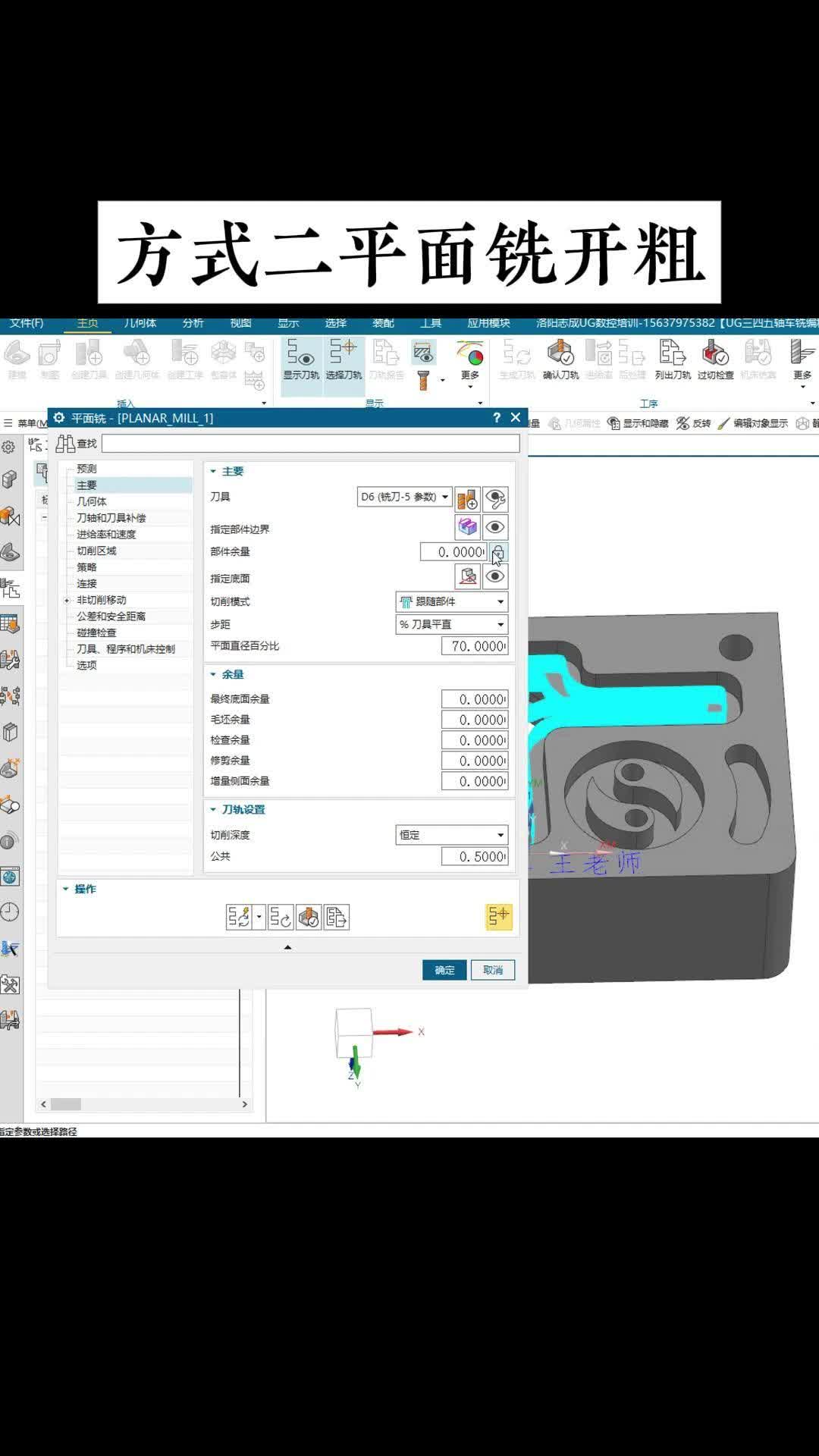Image resolution: width=819 pixels, height=1456 pixels.
Task: Open the 步距 dropdown showing % 刀具平直
Action: pyautogui.click(x=452, y=624)
